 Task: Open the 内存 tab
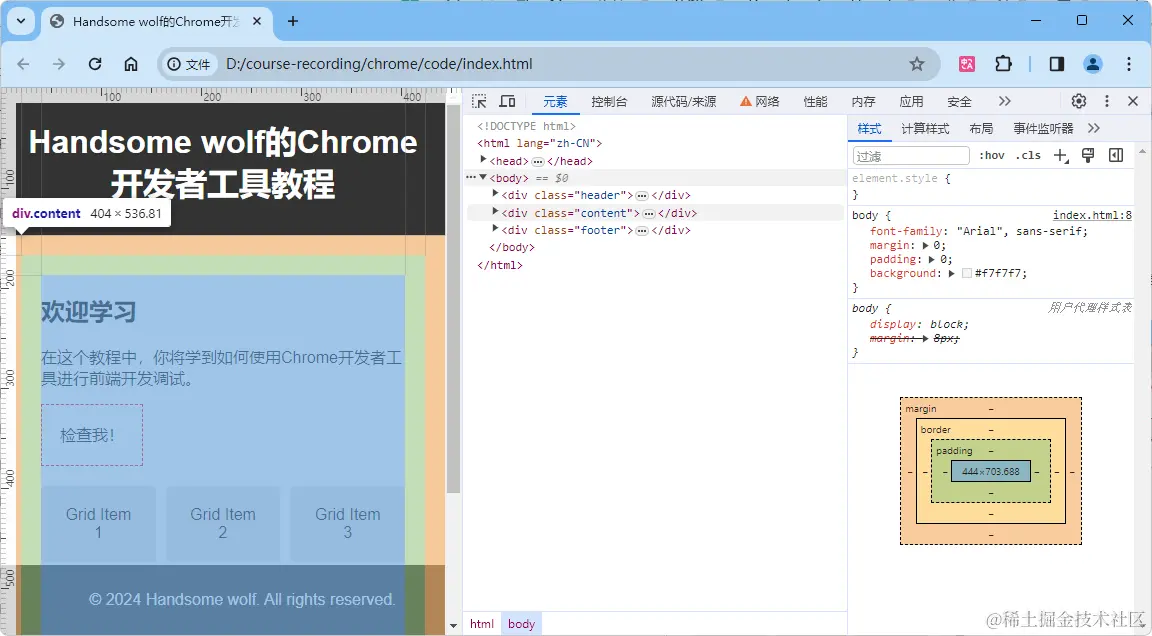coord(863,101)
